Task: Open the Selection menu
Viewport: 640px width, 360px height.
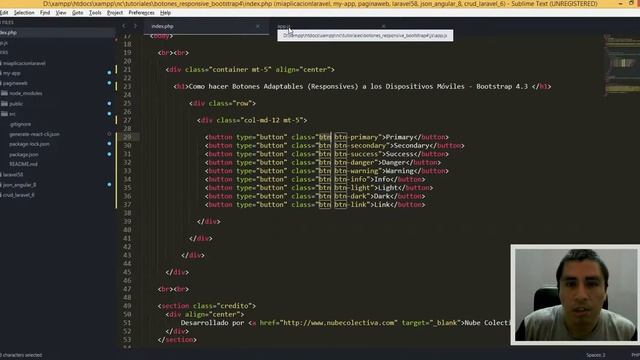Action: (24, 13)
